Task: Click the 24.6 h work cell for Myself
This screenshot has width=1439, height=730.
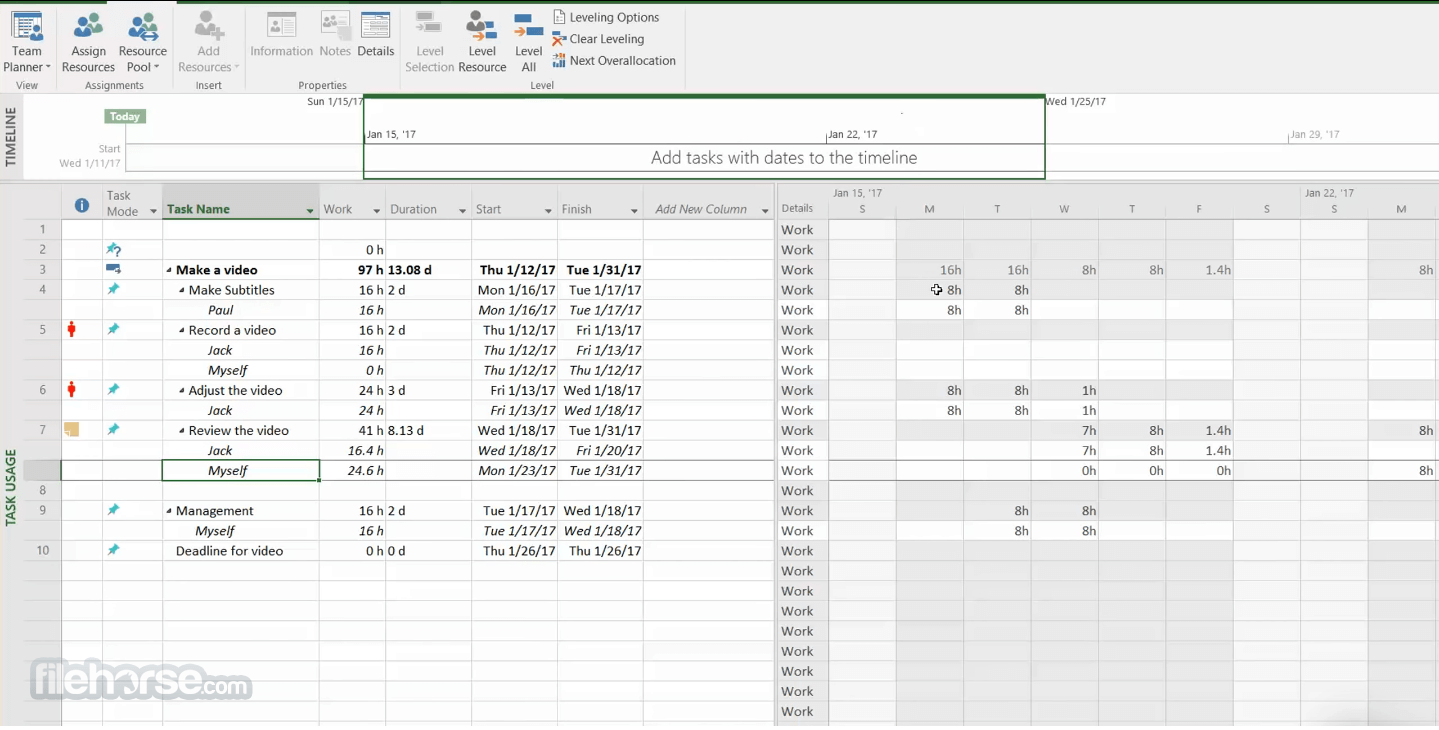Action: pos(353,470)
